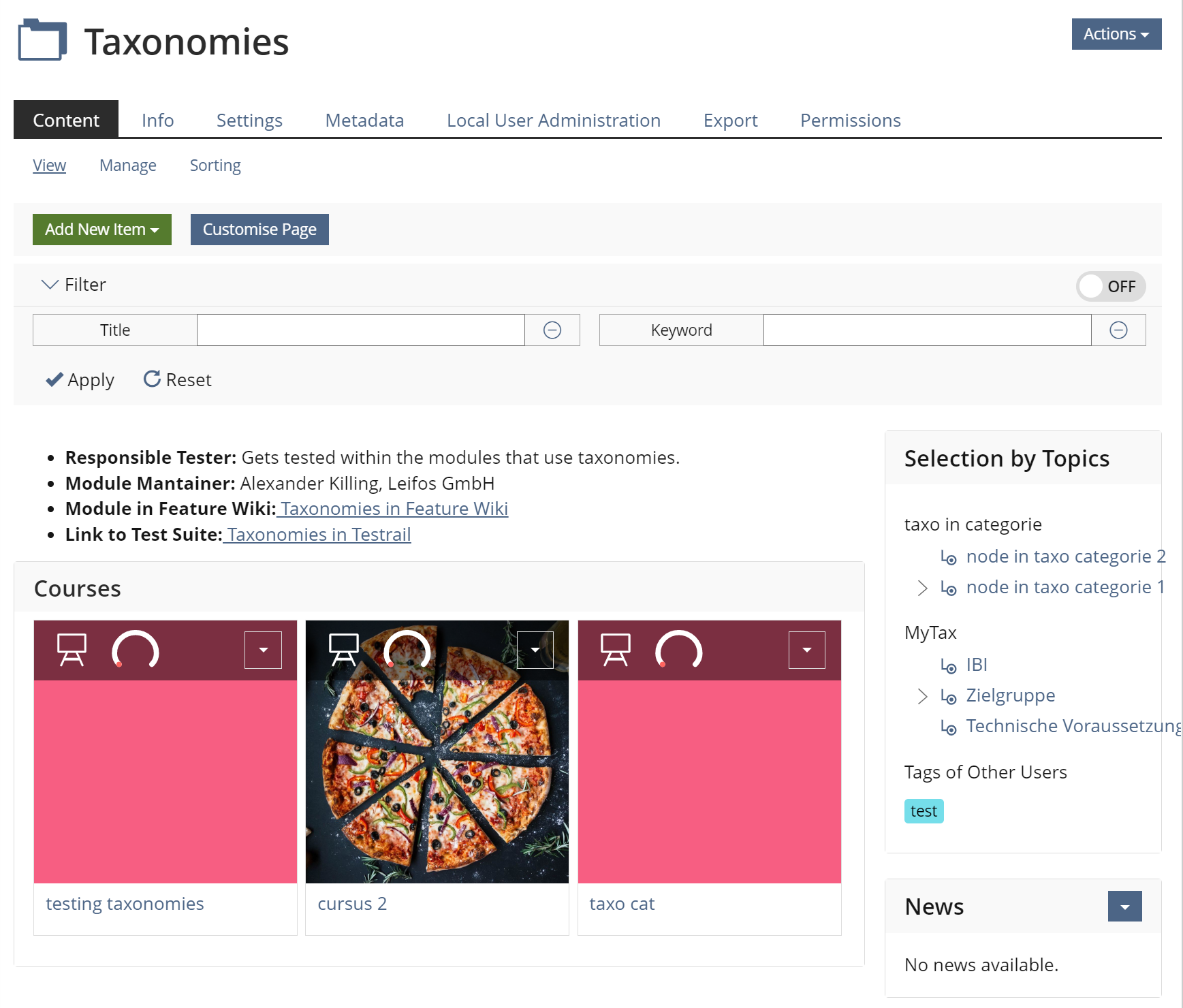Click progress ring on cursus 2 card
Screen dimensions: 1183x1008
[x=407, y=650]
